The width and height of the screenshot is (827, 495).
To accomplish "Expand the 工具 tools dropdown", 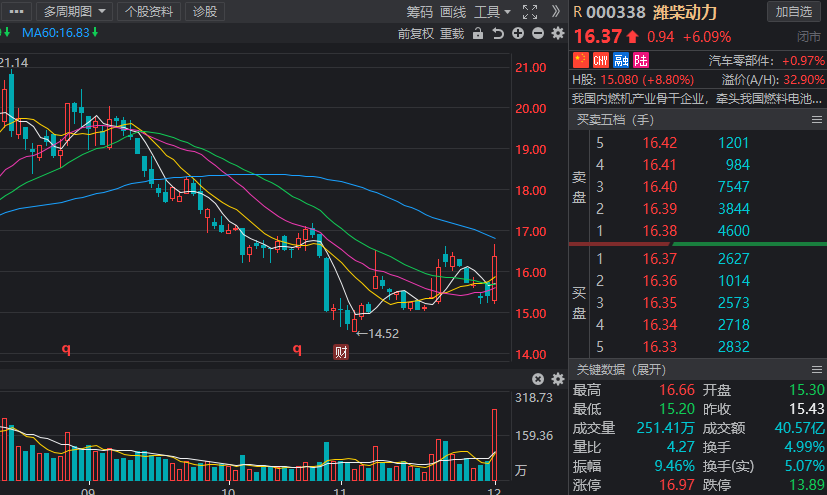I will click(x=491, y=12).
